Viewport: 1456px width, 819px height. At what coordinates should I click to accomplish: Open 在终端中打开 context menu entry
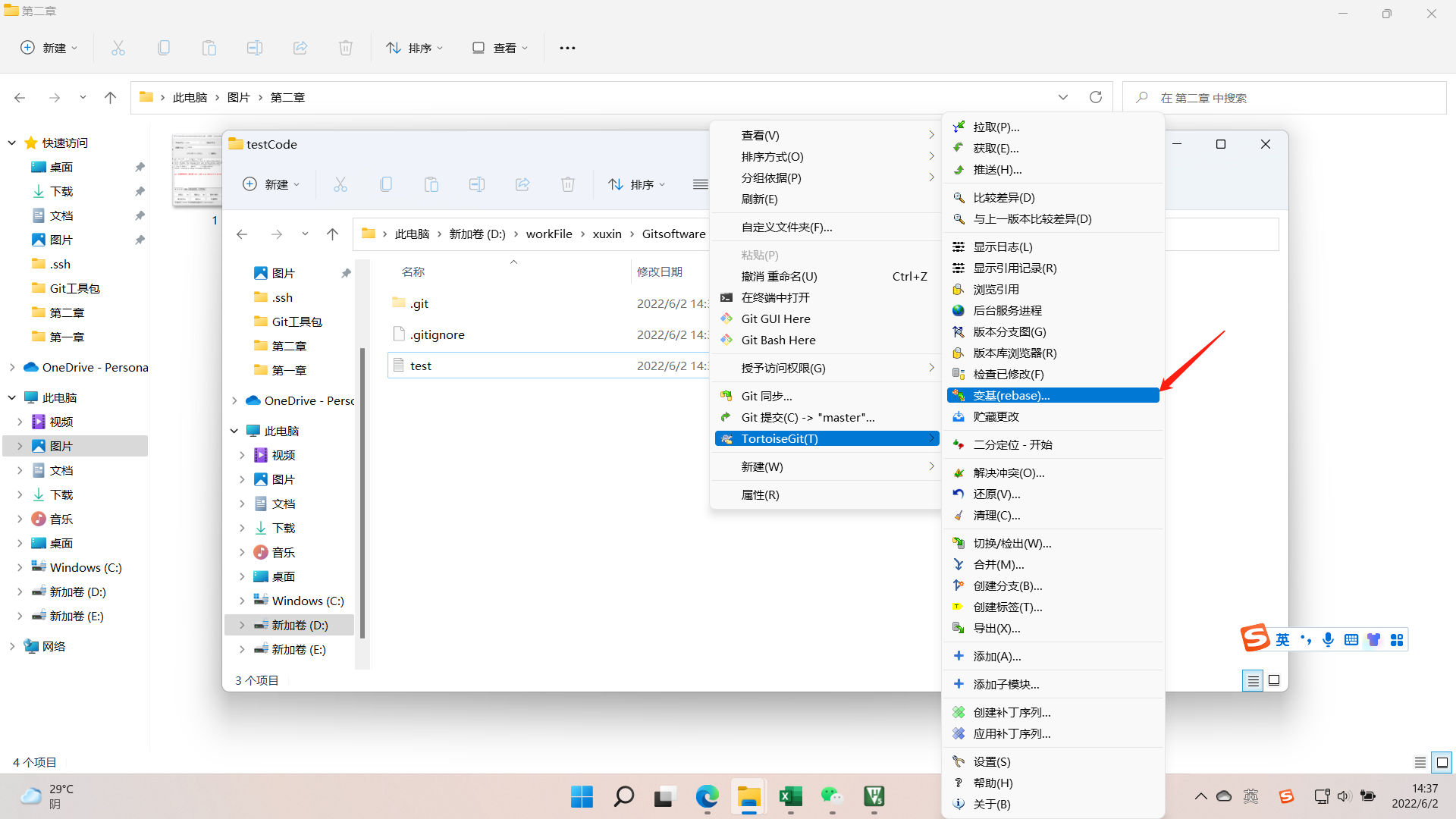pos(826,297)
